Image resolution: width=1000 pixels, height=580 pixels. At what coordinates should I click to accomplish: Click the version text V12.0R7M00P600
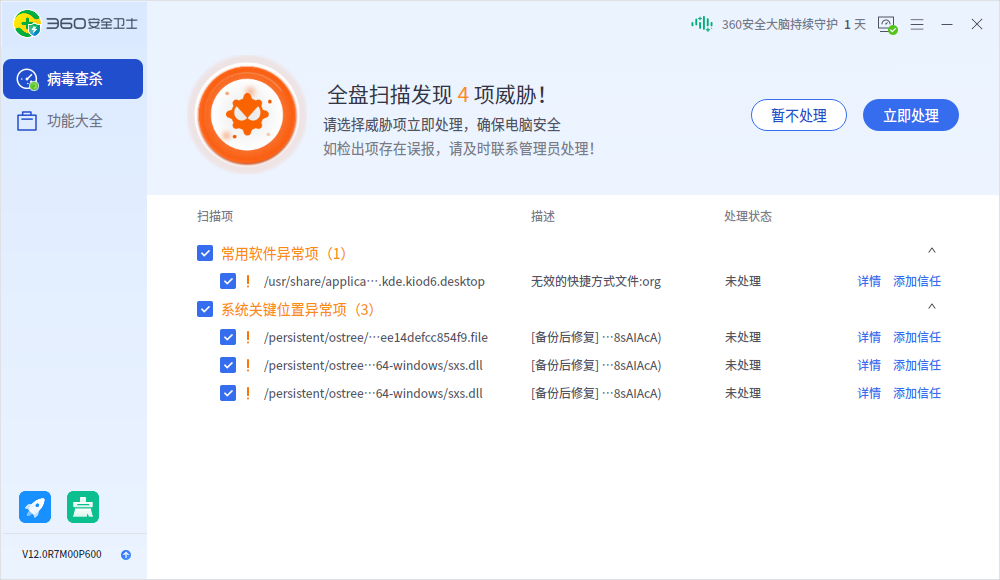(x=62, y=554)
